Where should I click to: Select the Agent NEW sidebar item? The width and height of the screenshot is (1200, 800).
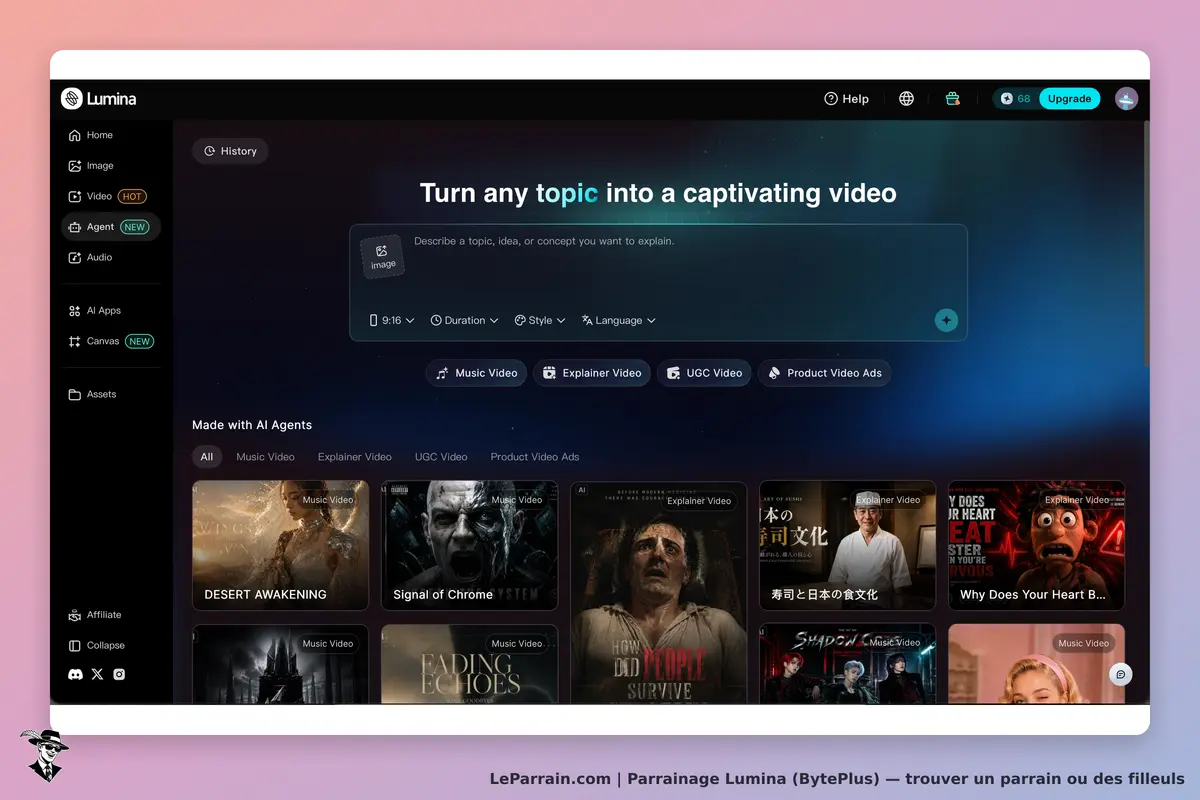[110, 227]
